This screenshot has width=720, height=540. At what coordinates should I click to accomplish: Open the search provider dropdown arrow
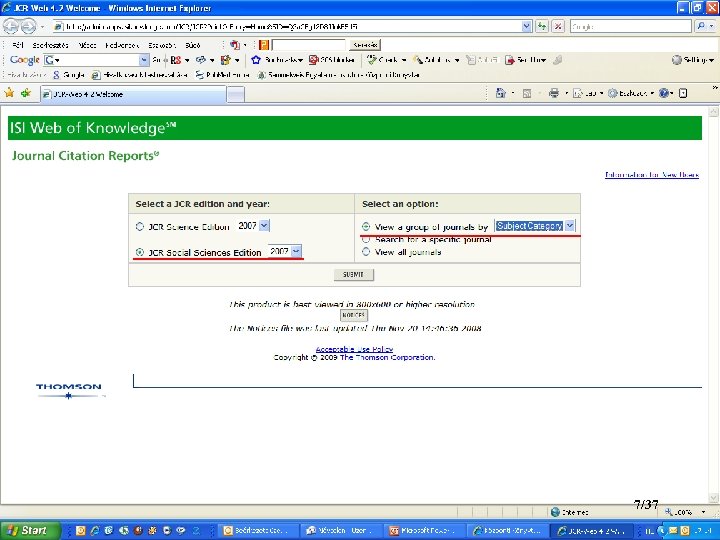pos(712,26)
